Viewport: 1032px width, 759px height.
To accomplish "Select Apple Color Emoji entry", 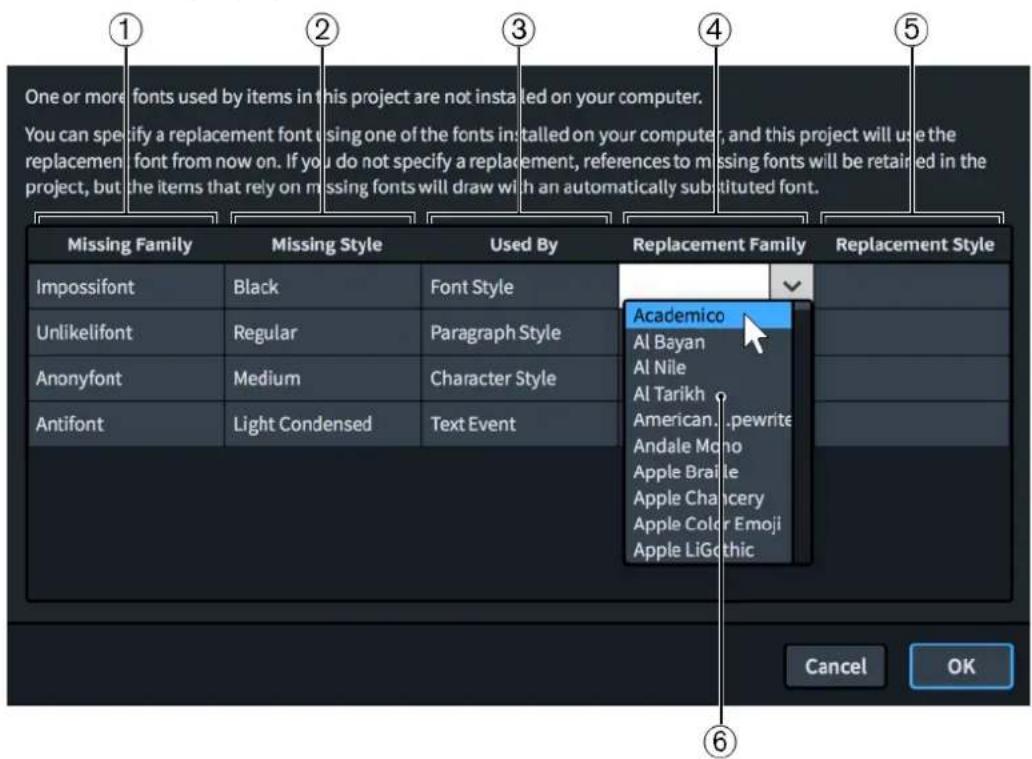I will coord(708,524).
